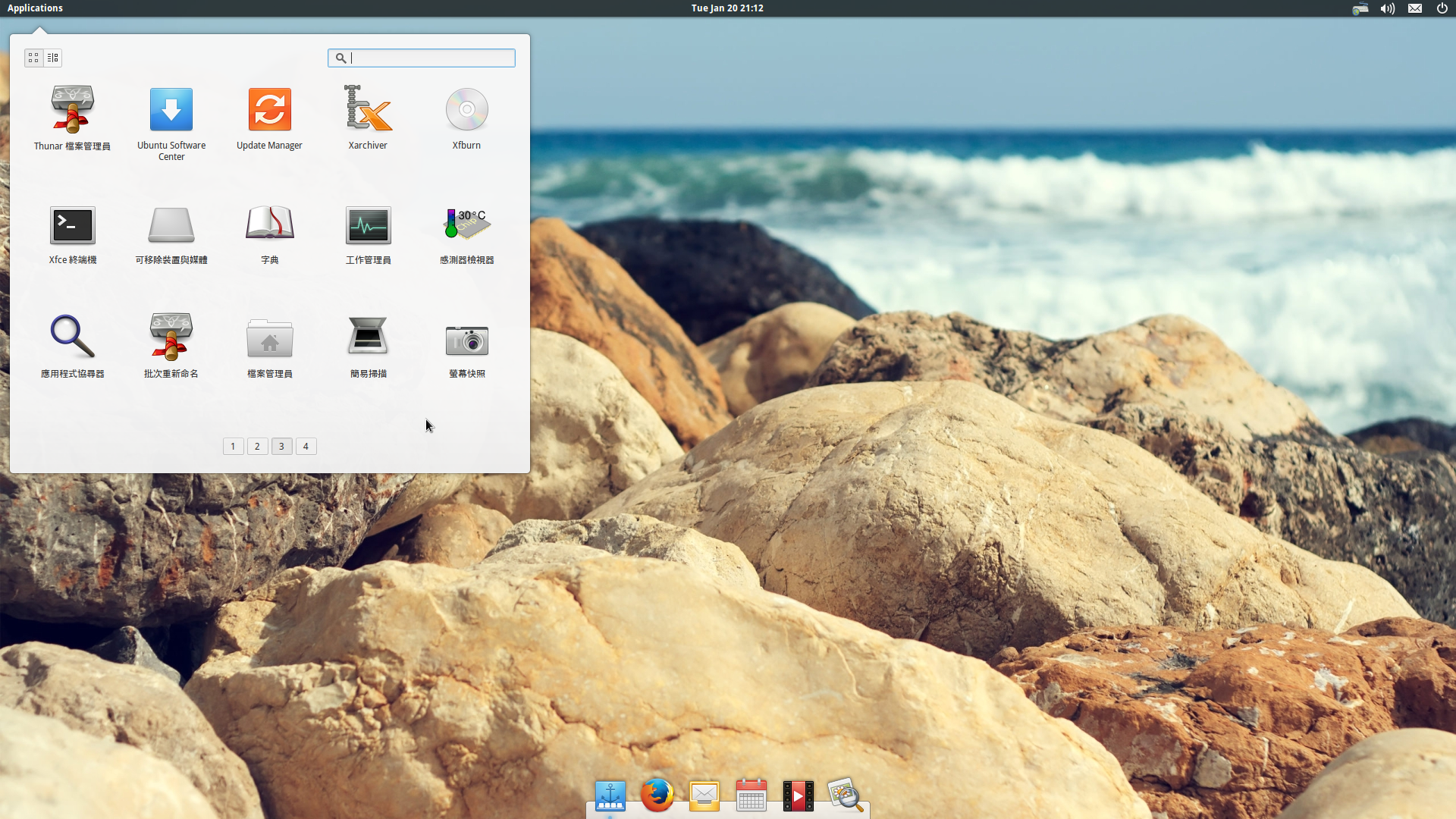Switch launcher to category view
Viewport: 1456px width, 819px height.
pyautogui.click(x=52, y=58)
